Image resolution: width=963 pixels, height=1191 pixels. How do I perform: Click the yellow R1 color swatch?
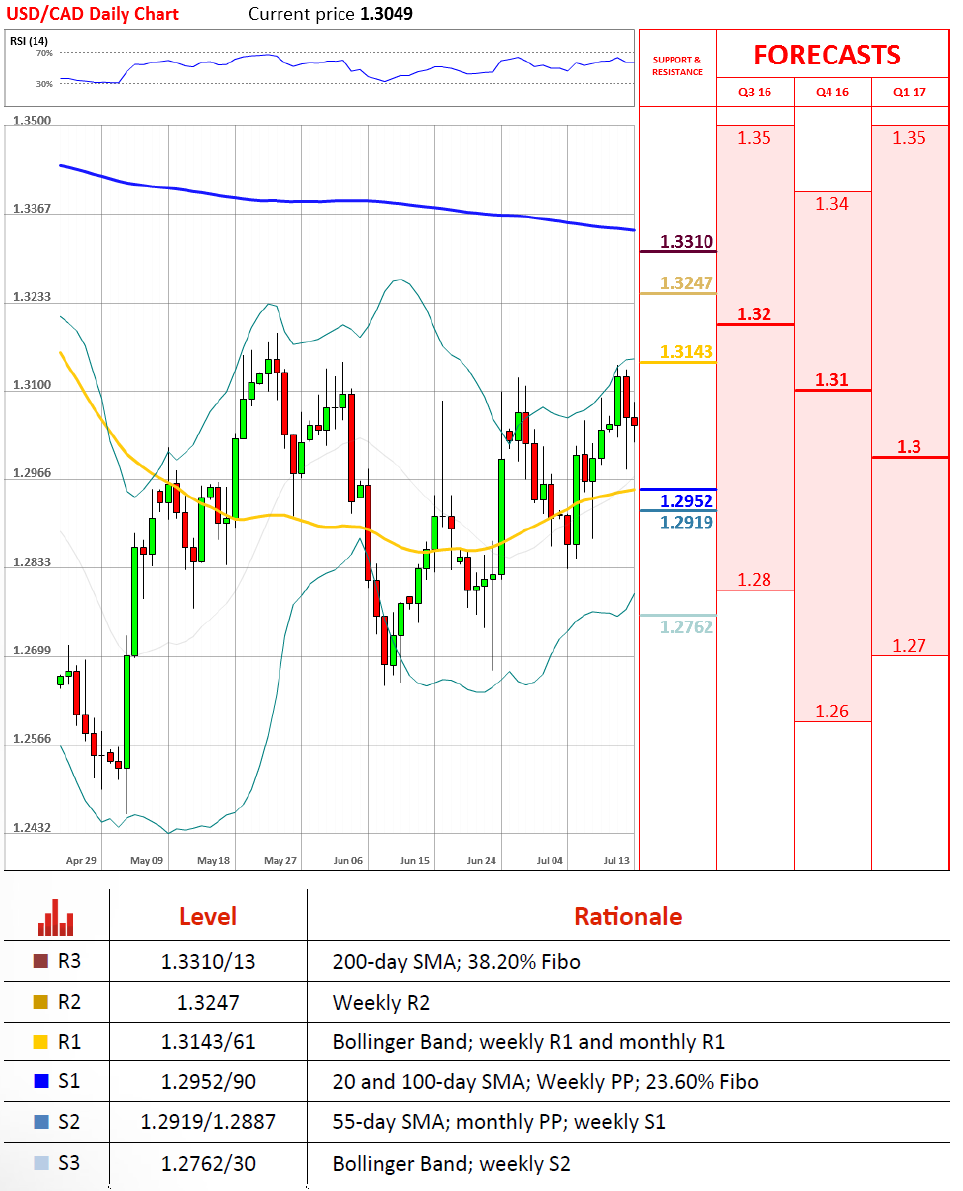[x=41, y=1042]
